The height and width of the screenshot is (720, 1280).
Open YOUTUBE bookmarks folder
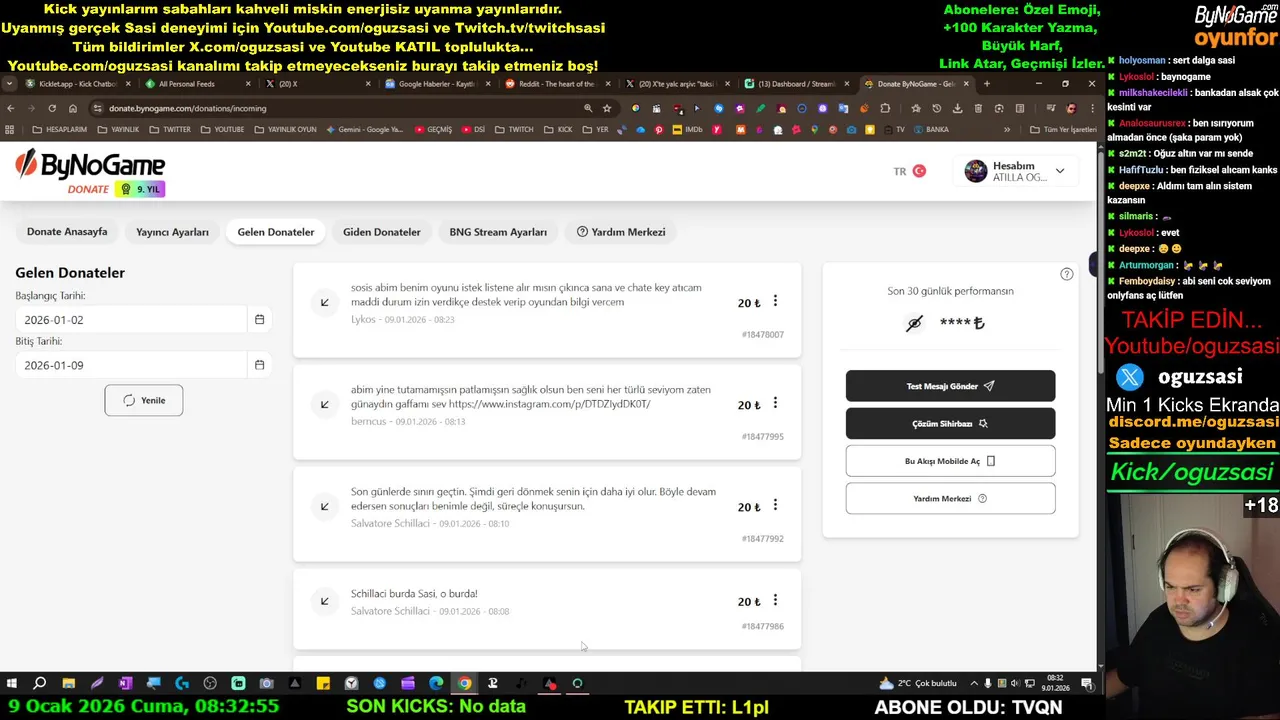222,129
